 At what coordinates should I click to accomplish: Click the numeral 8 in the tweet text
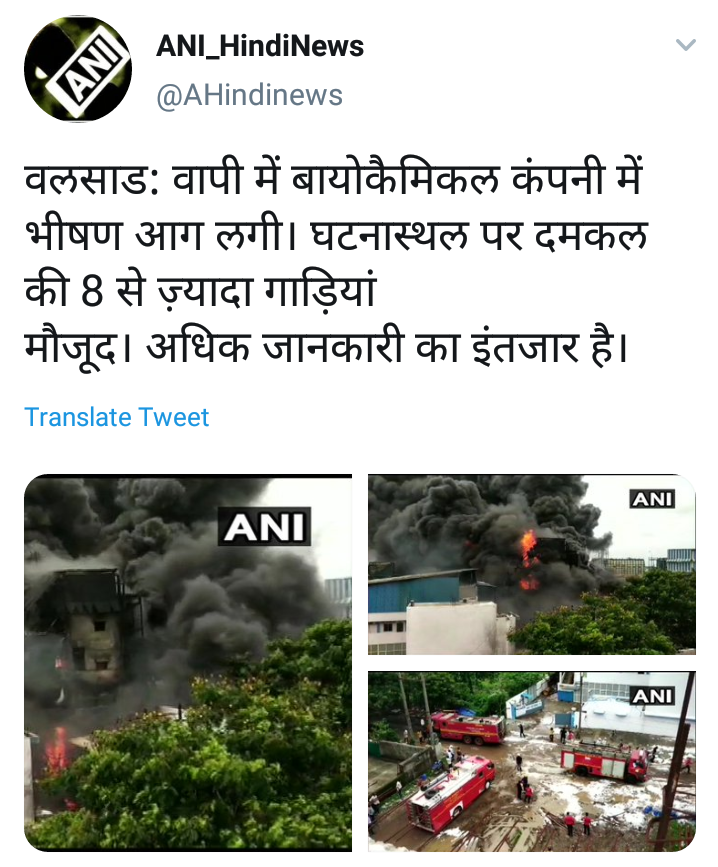click(92, 293)
